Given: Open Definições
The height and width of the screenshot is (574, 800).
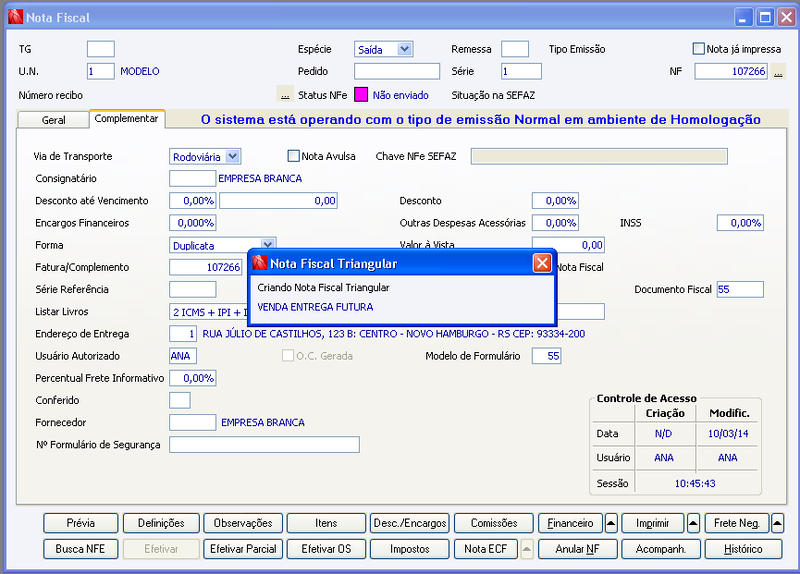Looking at the screenshot, I should pyautogui.click(x=161, y=523).
